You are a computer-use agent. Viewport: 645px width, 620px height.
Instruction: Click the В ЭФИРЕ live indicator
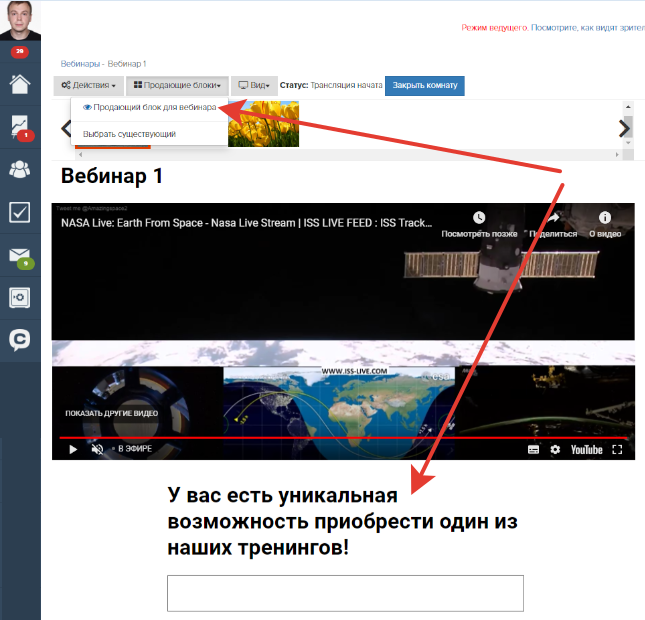tap(132, 449)
